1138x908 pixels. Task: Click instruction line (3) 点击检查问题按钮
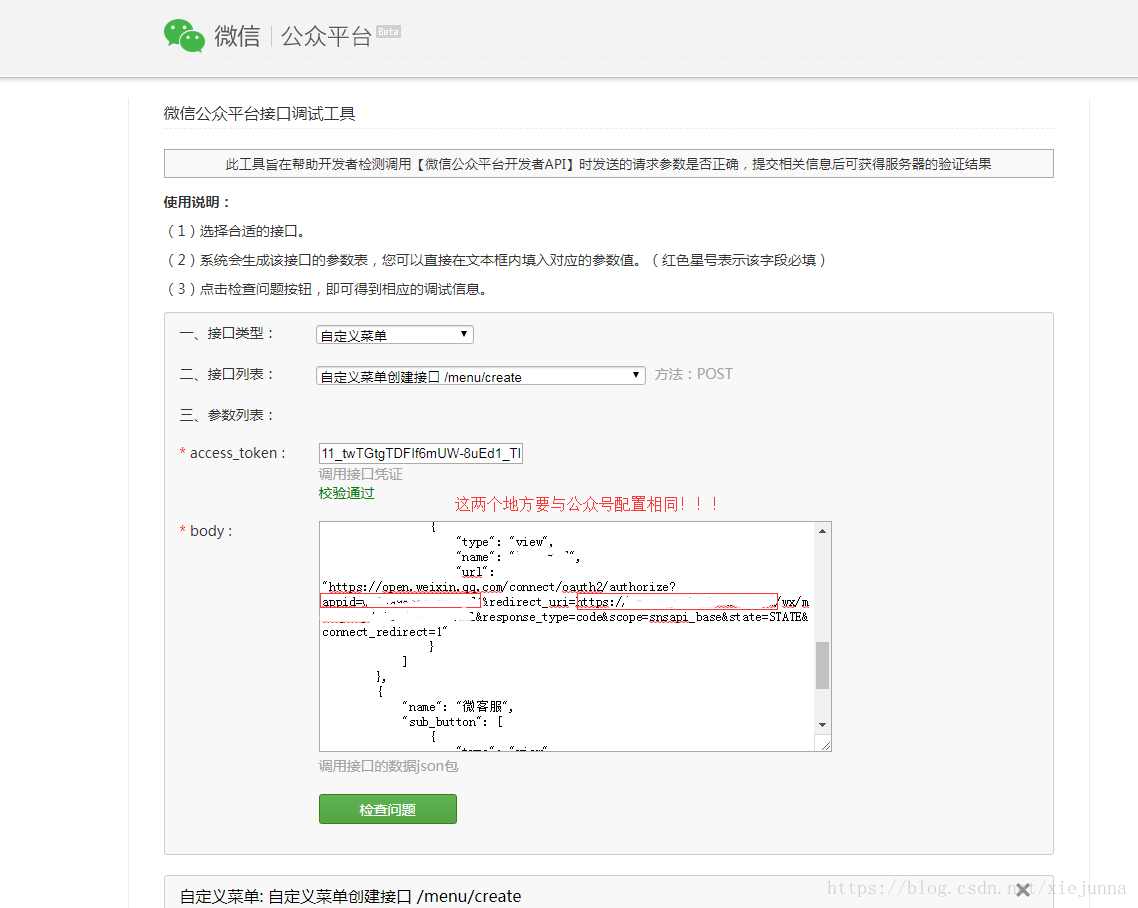click(327, 289)
